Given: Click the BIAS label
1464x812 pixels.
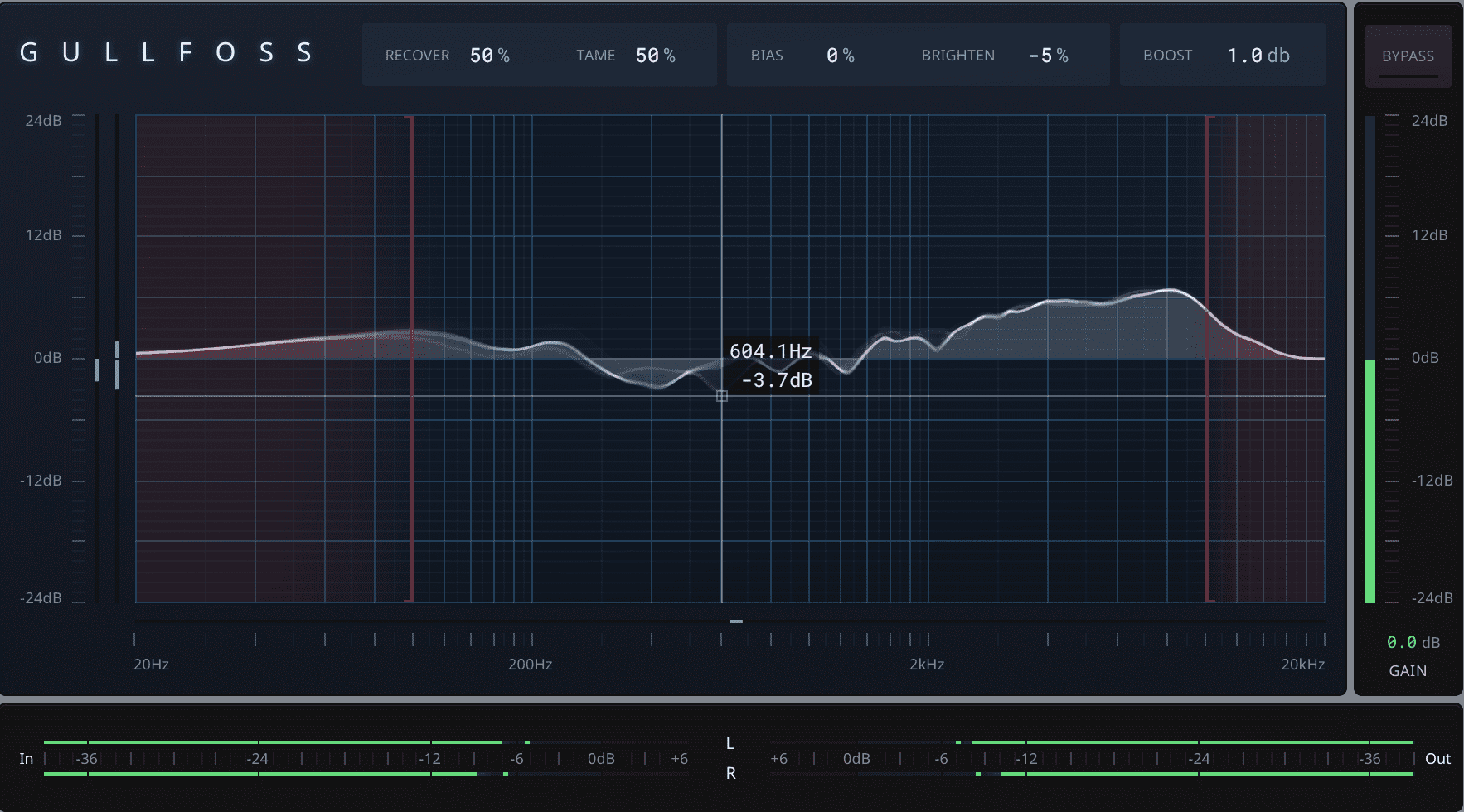Looking at the screenshot, I should coord(767,56).
